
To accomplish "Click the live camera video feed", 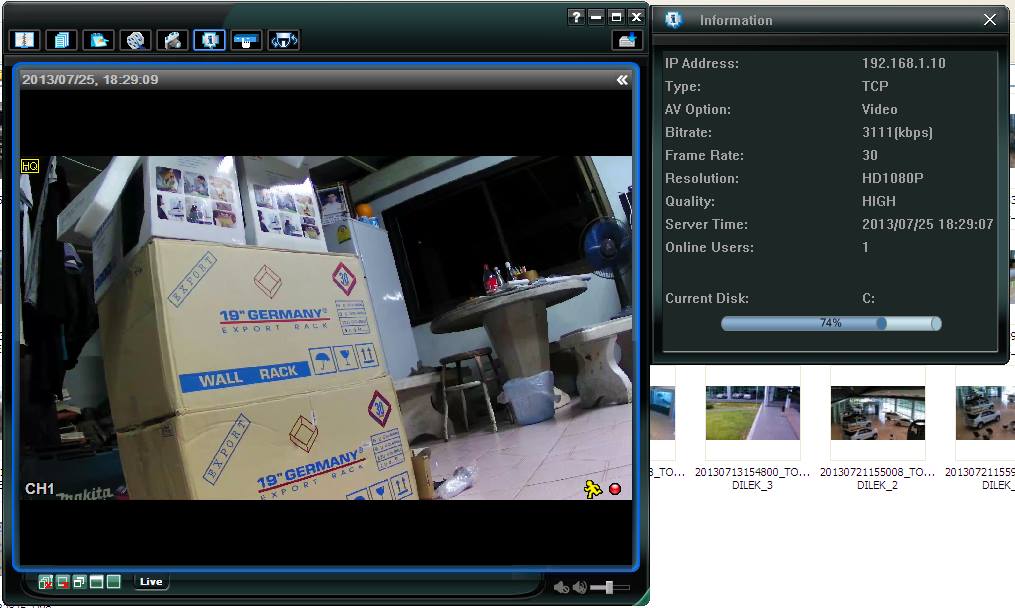I will point(326,328).
